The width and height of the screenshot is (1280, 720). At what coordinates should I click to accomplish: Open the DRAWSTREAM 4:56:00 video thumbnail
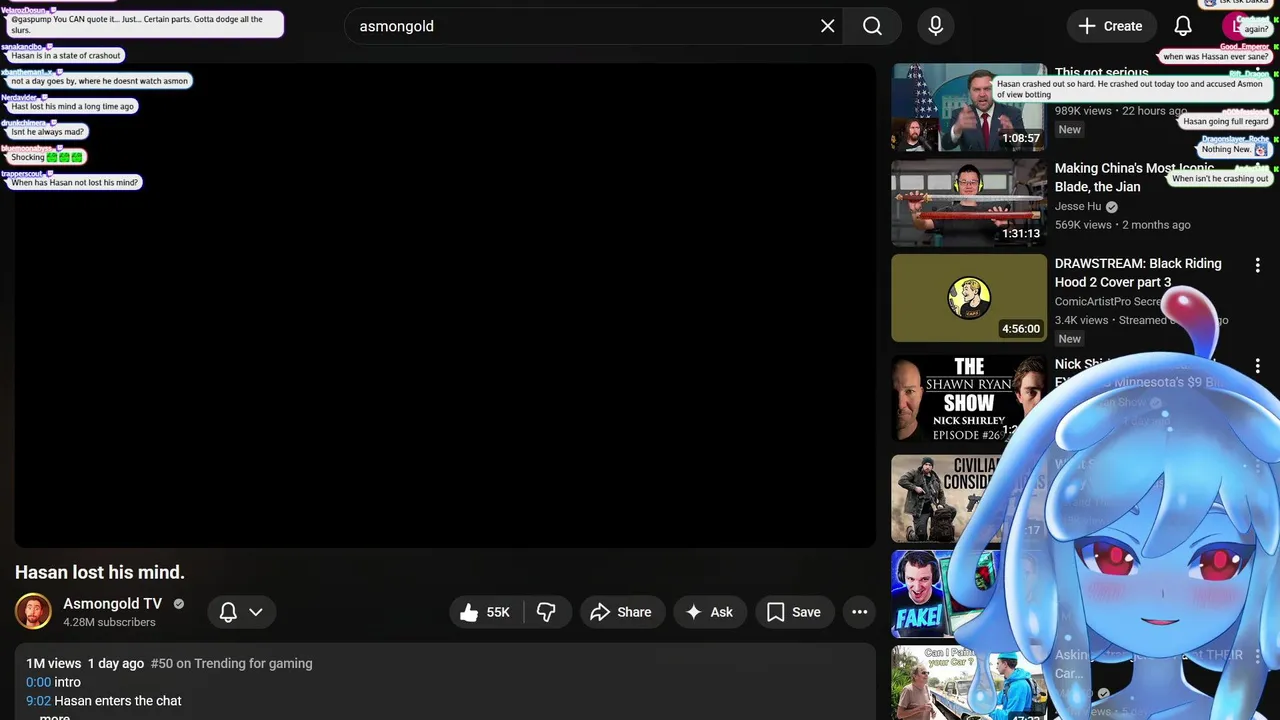969,298
